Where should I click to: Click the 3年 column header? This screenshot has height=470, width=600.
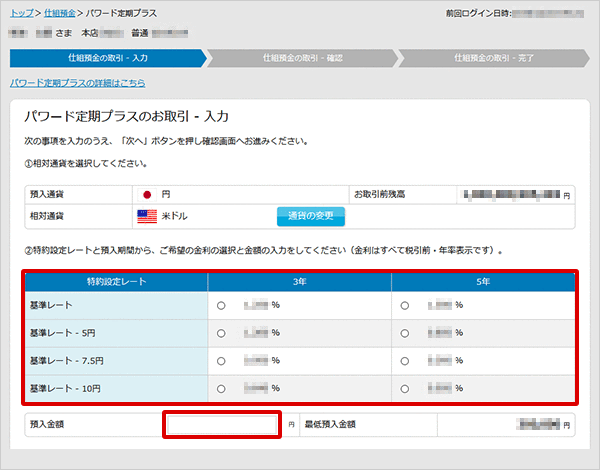tap(299, 282)
